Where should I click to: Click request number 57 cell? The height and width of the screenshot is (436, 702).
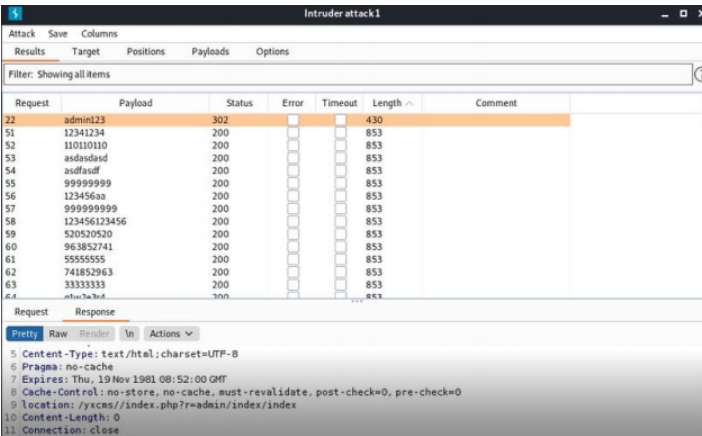(x=10, y=209)
